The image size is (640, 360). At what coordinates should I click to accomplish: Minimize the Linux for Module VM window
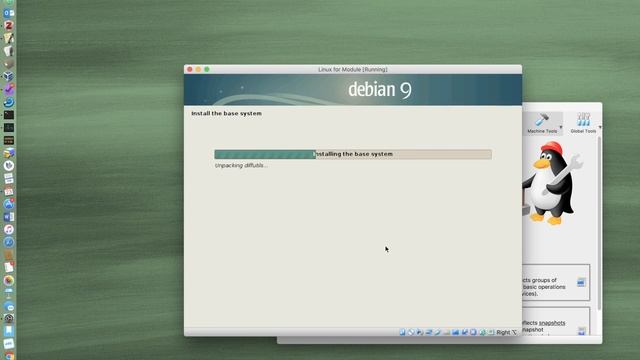[x=198, y=69]
